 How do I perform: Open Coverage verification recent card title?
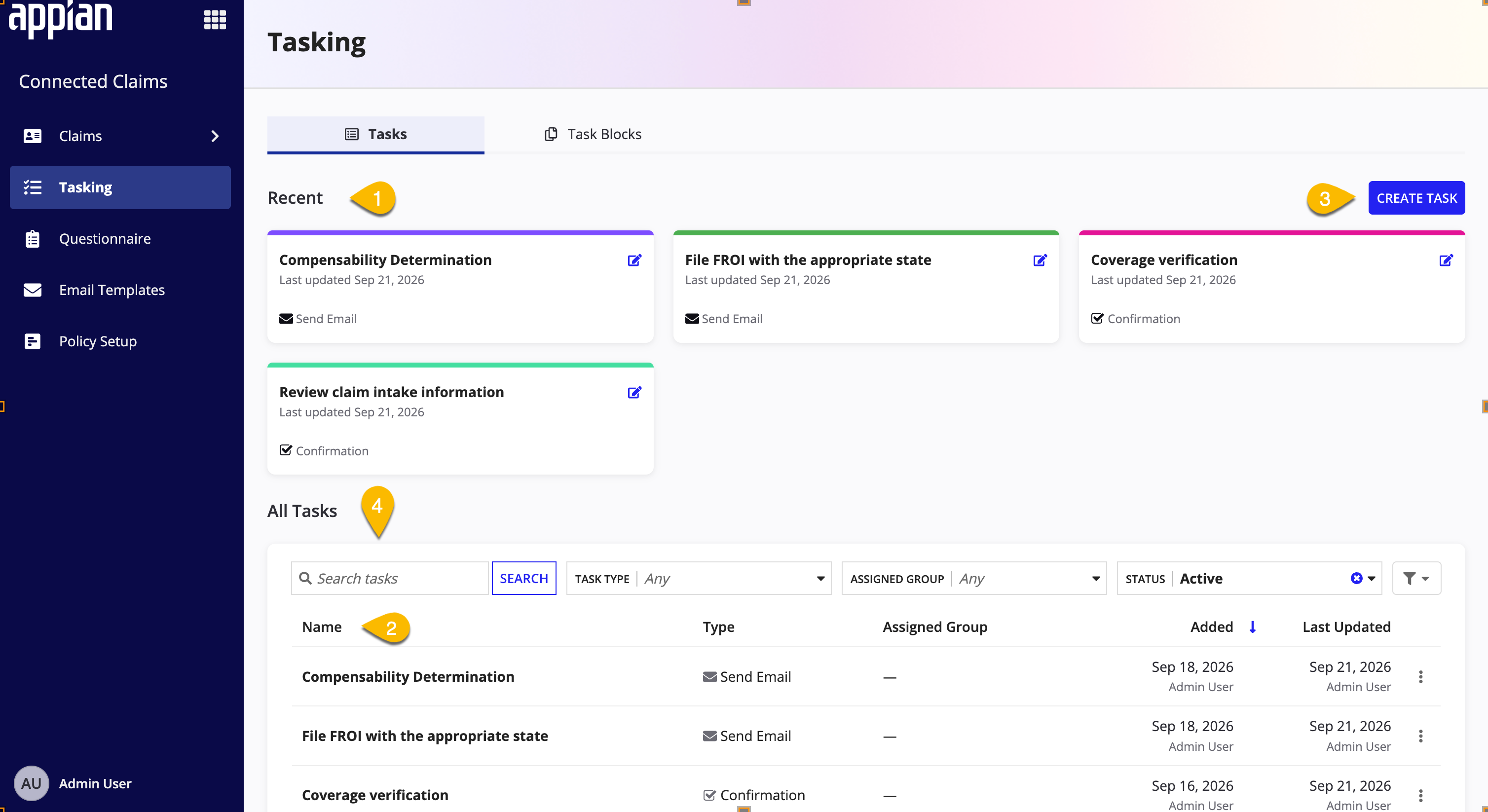(x=1164, y=260)
